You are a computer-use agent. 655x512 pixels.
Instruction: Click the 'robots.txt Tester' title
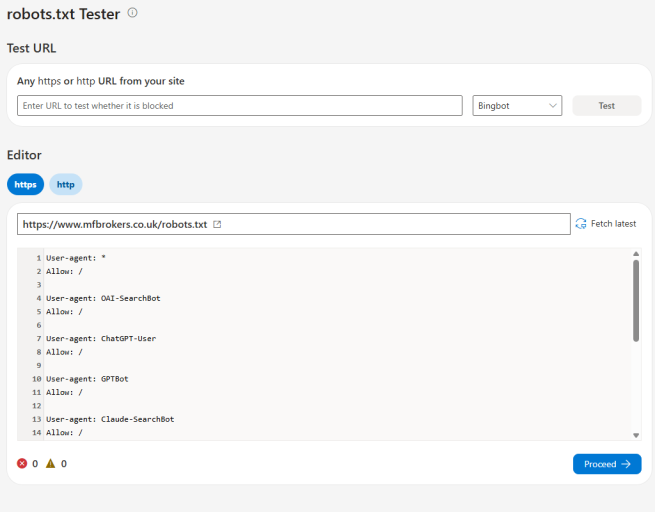point(63,14)
